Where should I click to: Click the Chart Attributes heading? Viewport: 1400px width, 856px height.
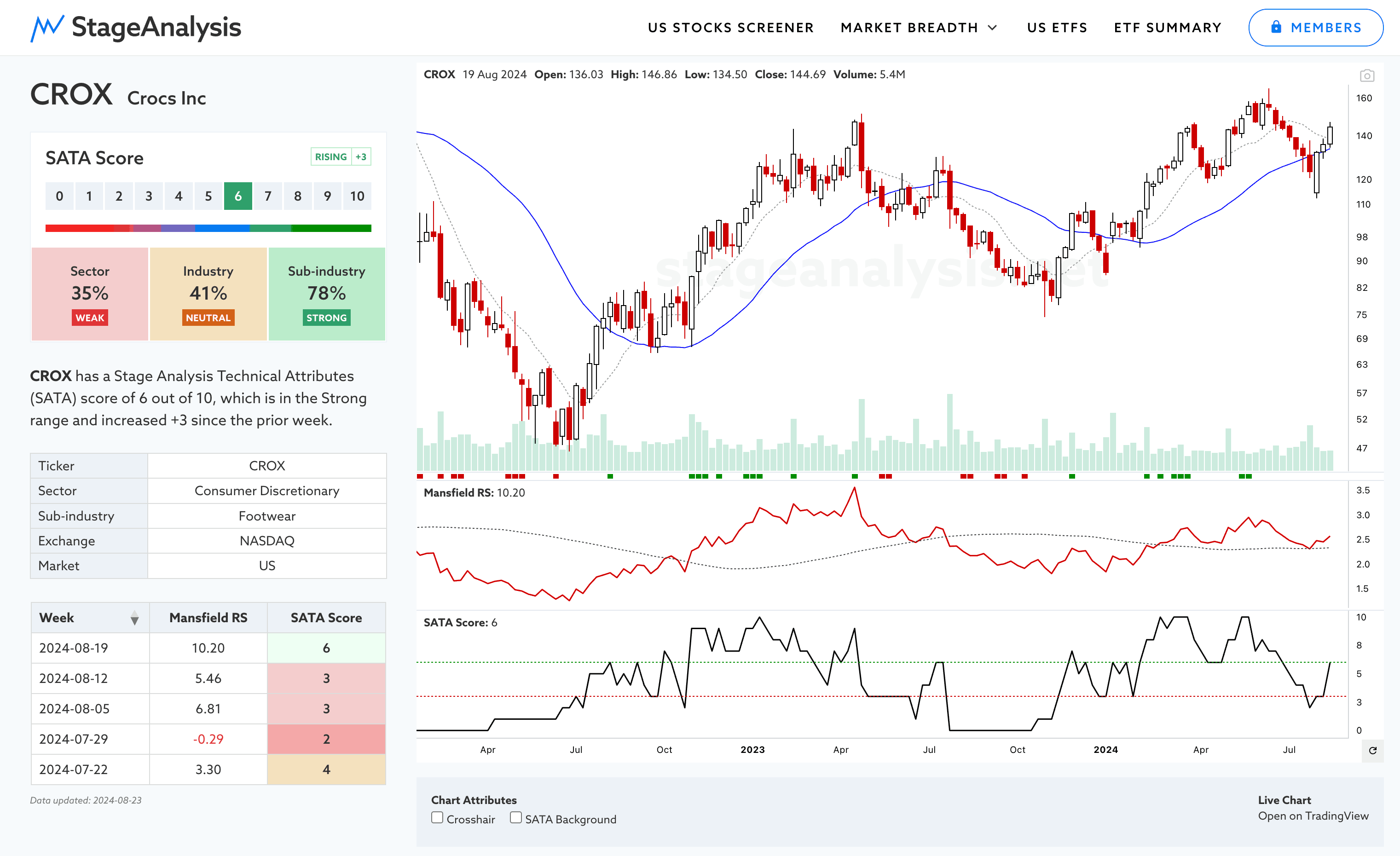click(x=474, y=800)
